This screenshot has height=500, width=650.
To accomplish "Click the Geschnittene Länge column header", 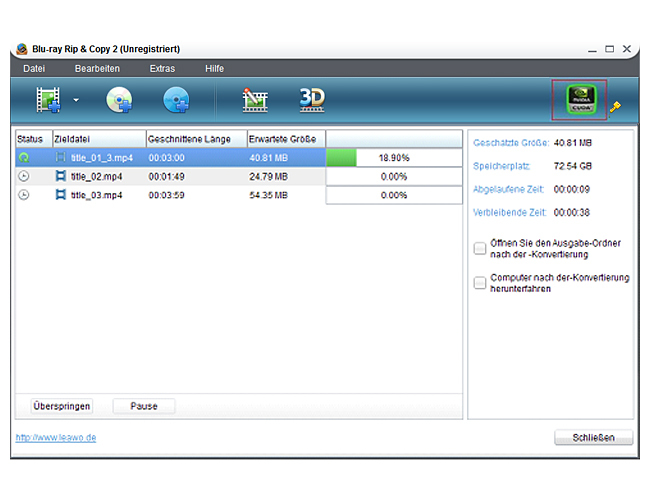I will (x=197, y=139).
